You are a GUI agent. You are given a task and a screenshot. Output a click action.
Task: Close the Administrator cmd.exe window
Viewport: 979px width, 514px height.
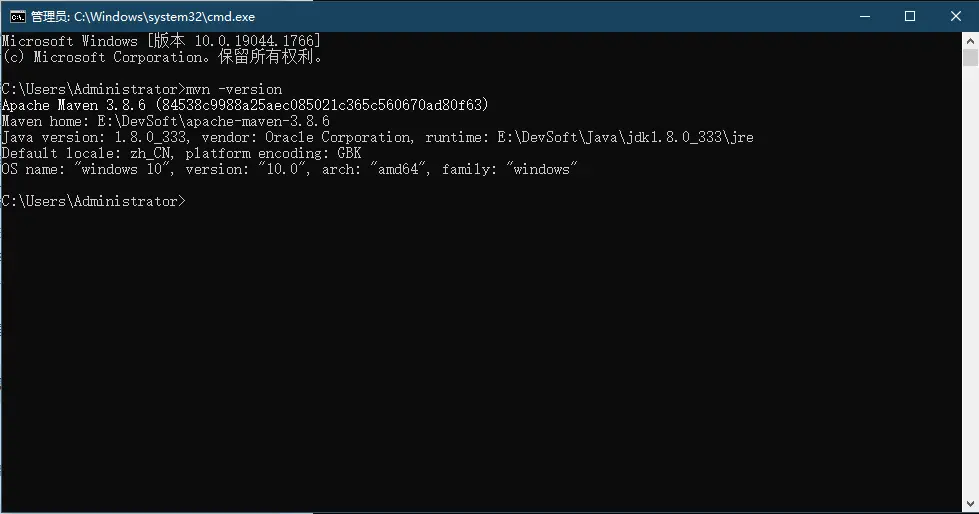coord(955,16)
